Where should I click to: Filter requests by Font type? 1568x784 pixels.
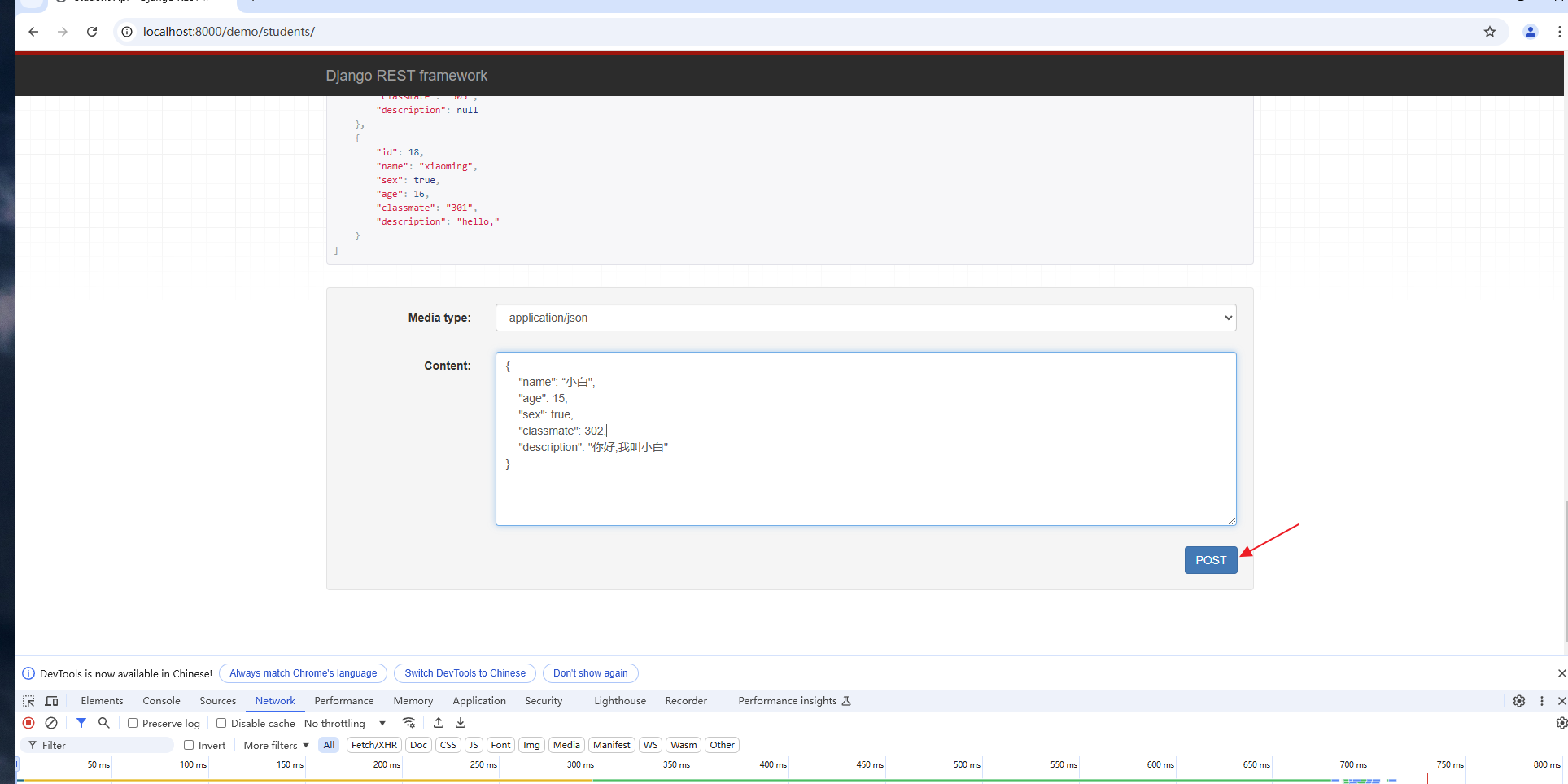501,745
